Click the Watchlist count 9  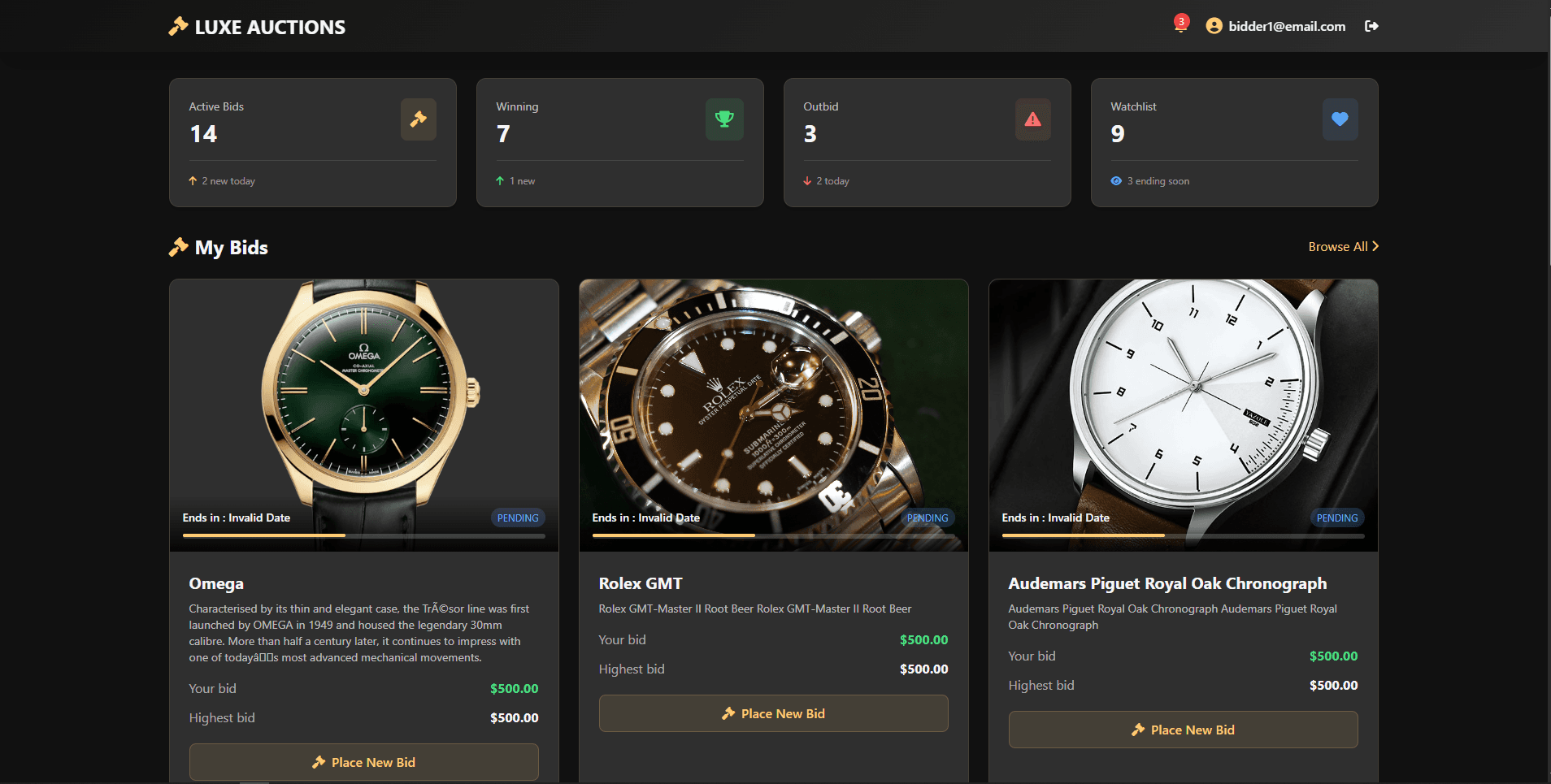tap(1118, 134)
